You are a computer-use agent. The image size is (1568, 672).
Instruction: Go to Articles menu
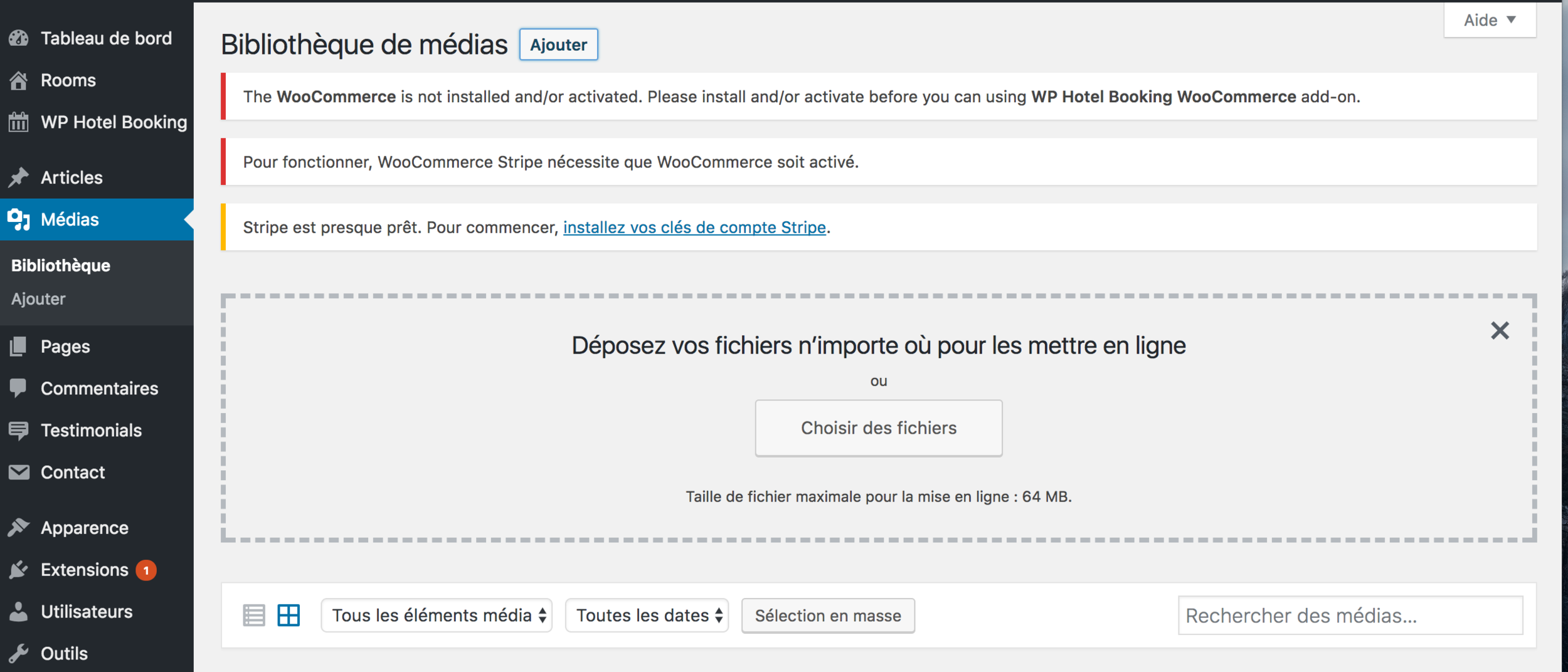(x=97, y=177)
